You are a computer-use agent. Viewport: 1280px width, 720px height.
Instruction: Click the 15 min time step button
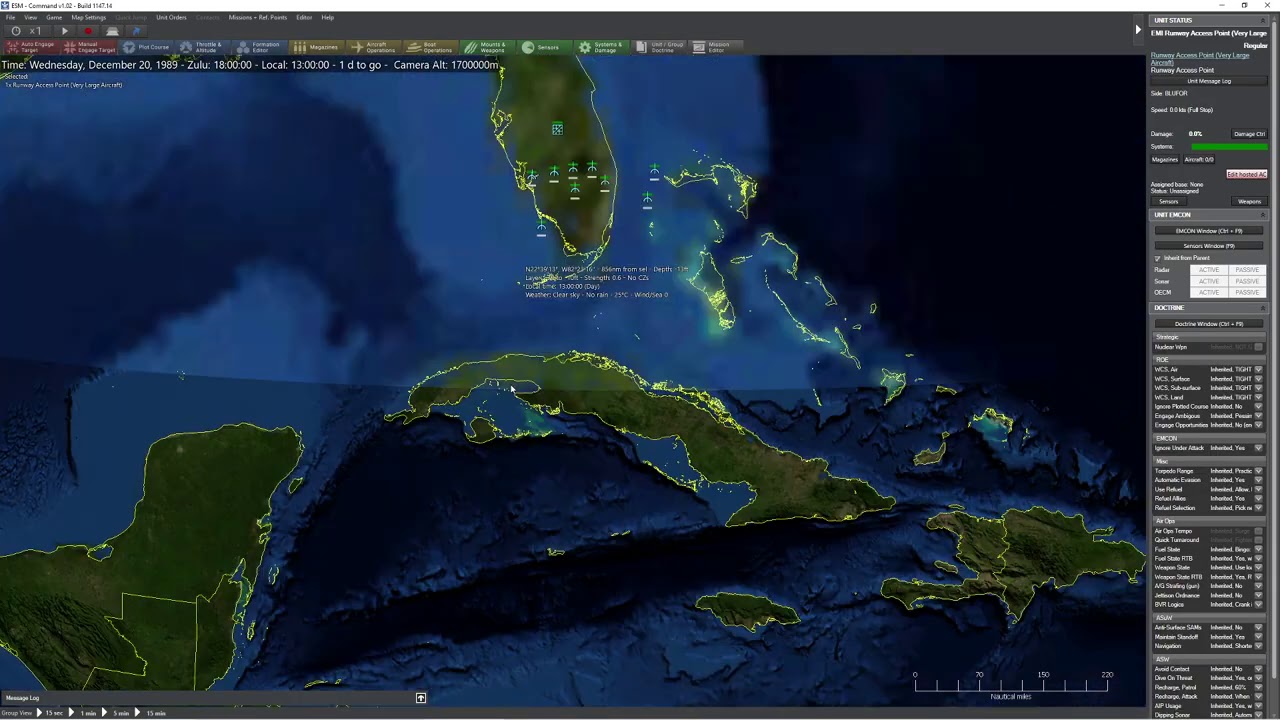[x=151, y=713]
